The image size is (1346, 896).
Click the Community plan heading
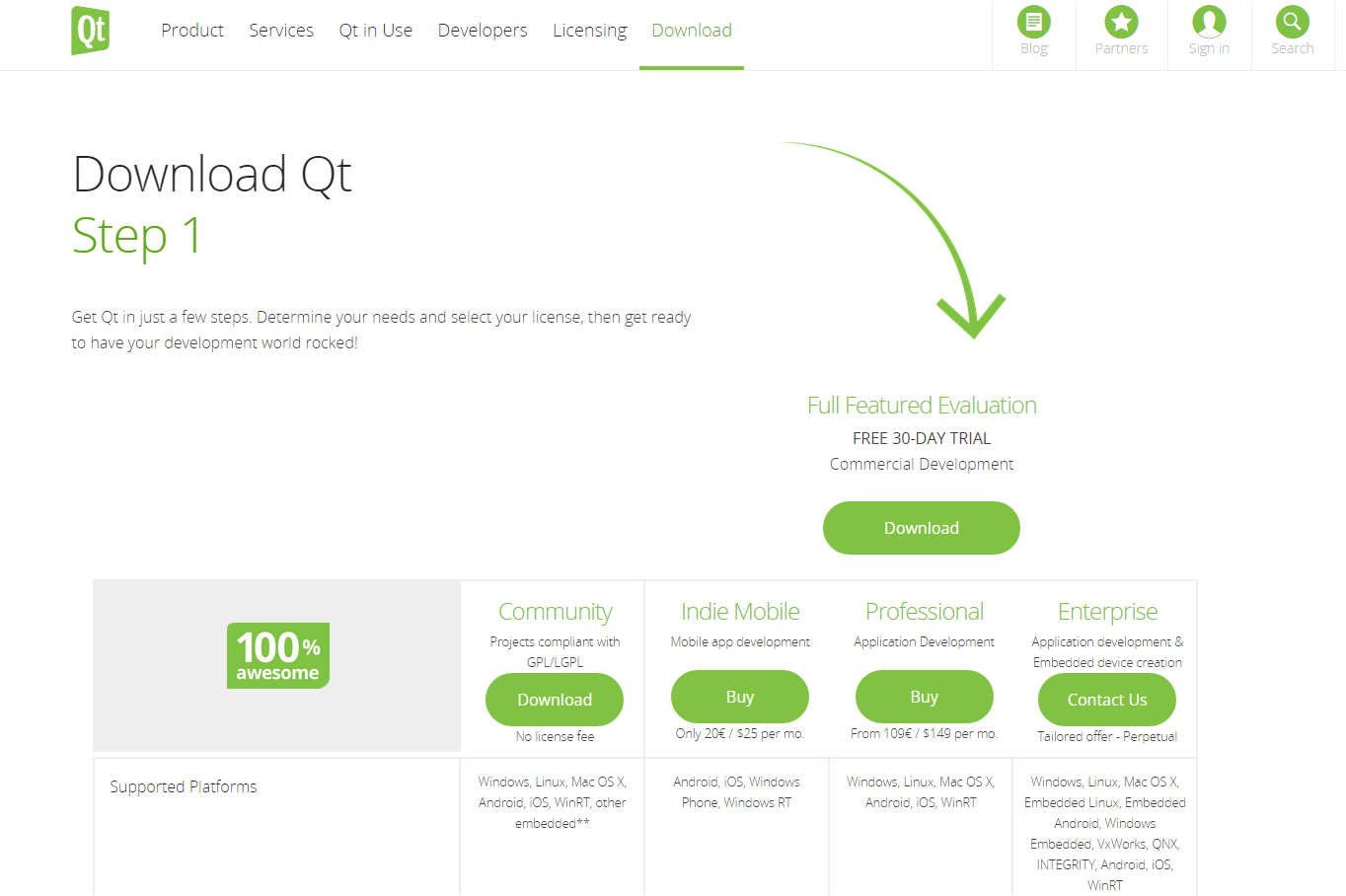(x=556, y=612)
